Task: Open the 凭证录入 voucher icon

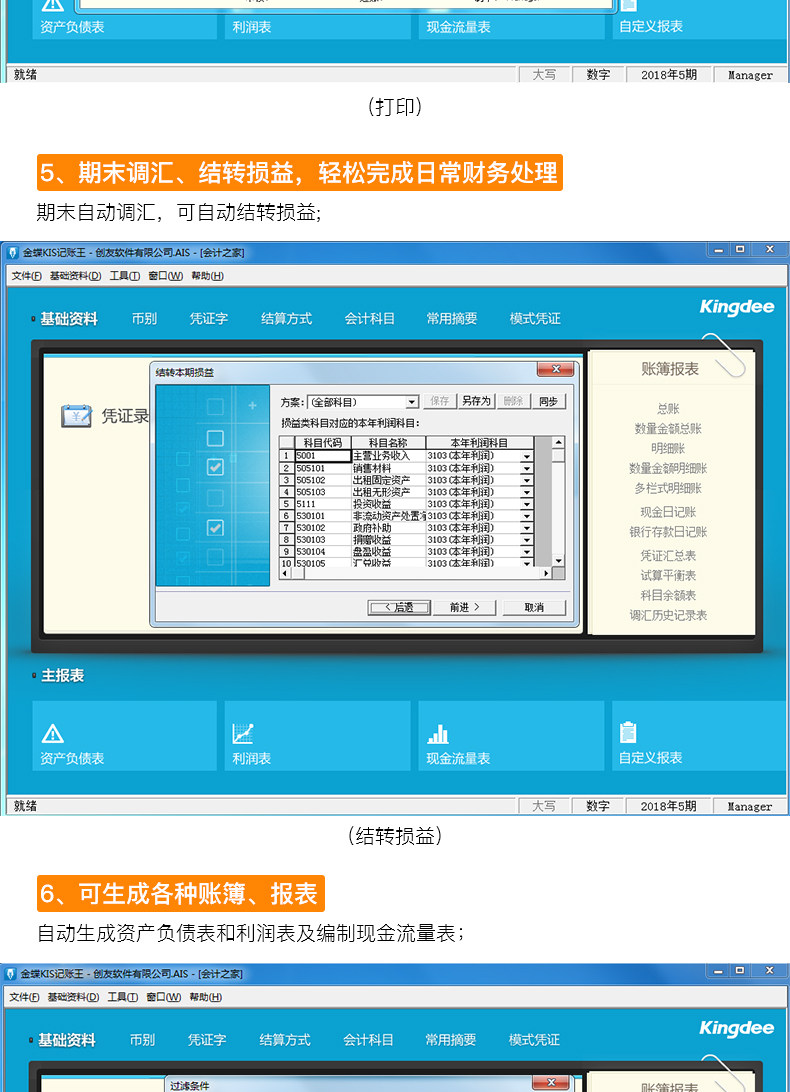Action: pos(76,416)
